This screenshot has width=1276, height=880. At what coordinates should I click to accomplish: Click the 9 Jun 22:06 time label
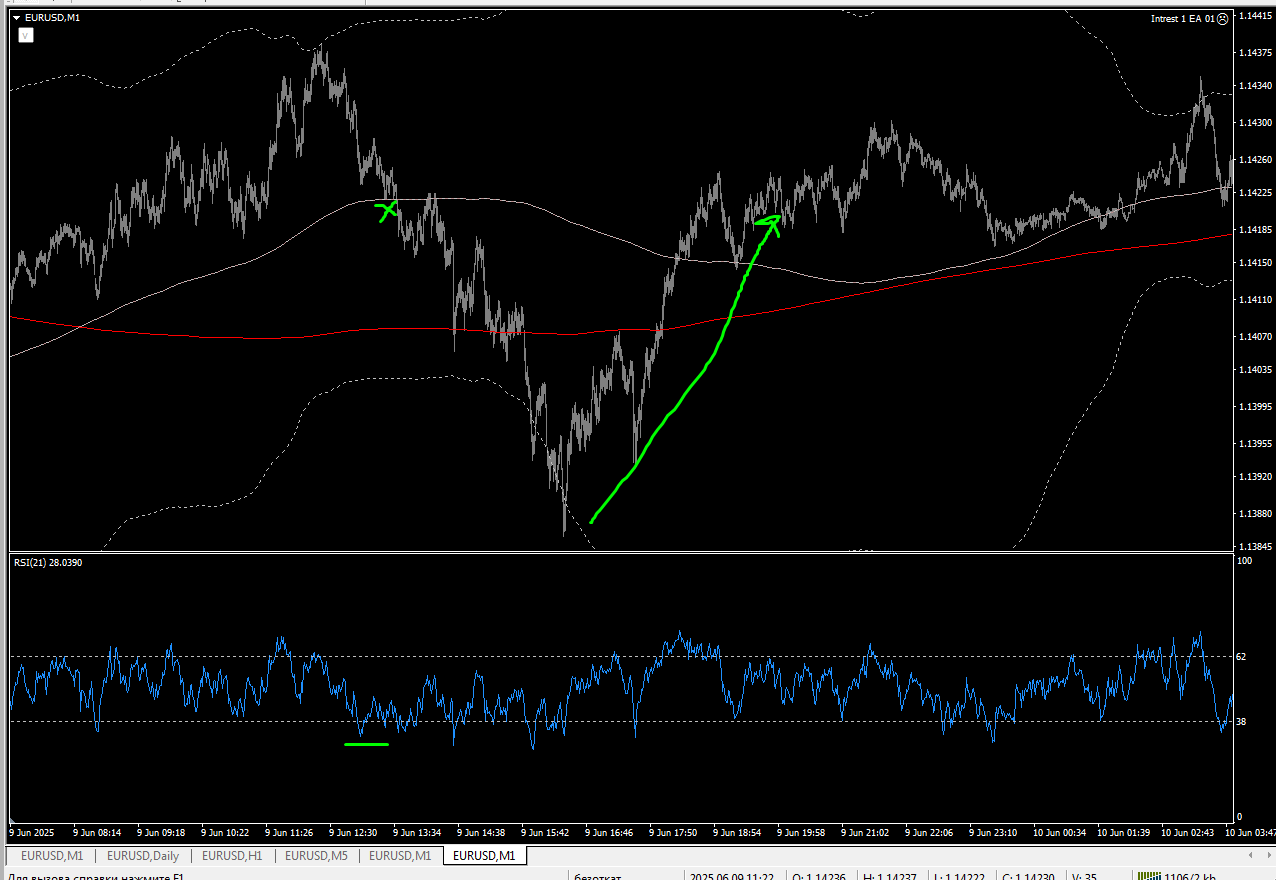929,832
